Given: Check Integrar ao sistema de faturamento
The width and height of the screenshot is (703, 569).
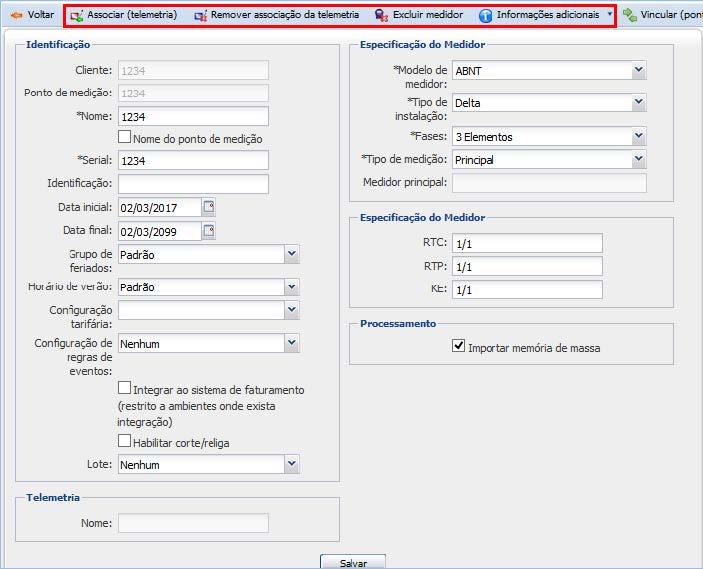Looking at the screenshot, I should tap(124, 388).
